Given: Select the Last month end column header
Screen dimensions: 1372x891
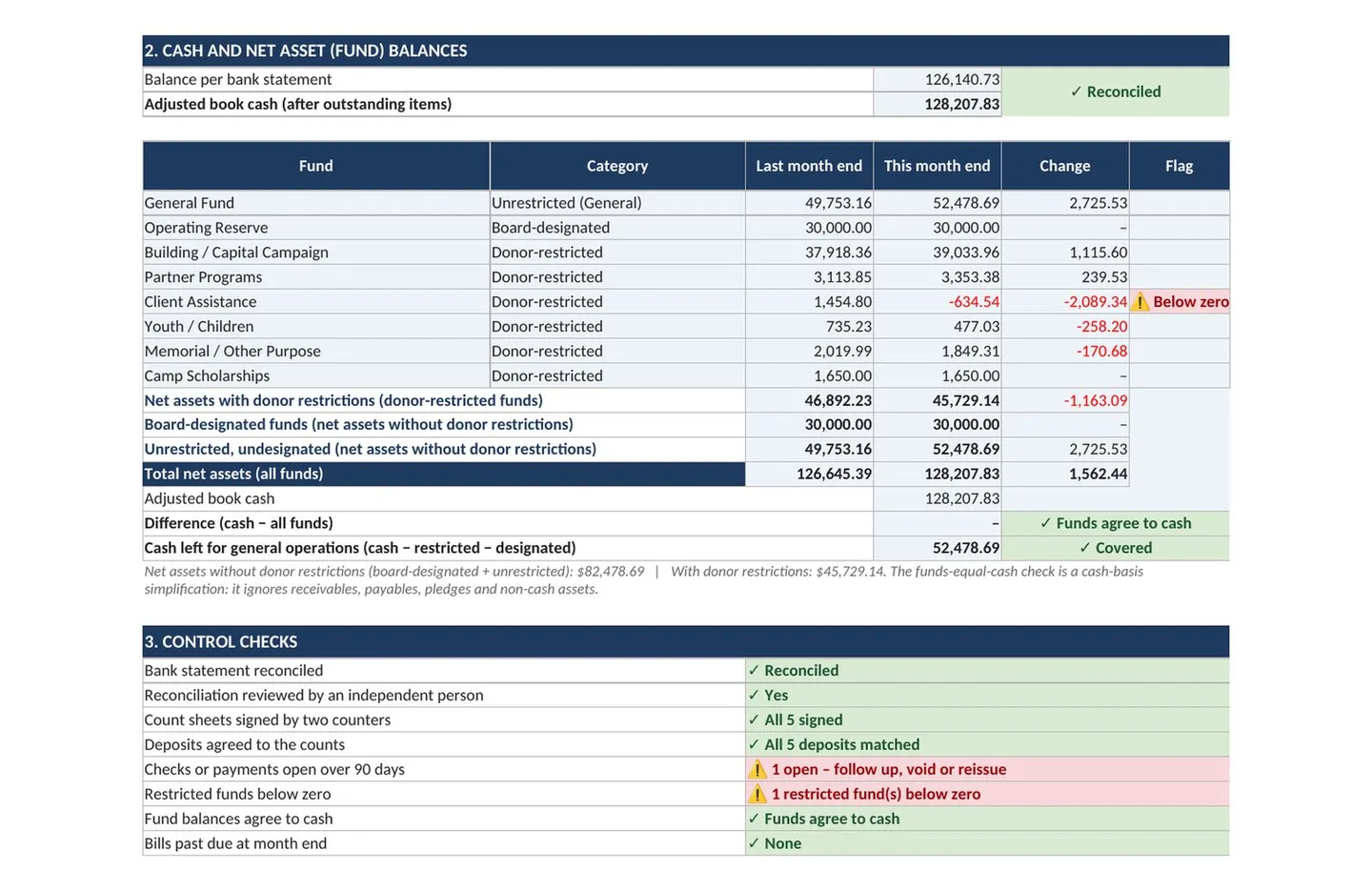Looking at the screenshot, I should click(809, 166).
